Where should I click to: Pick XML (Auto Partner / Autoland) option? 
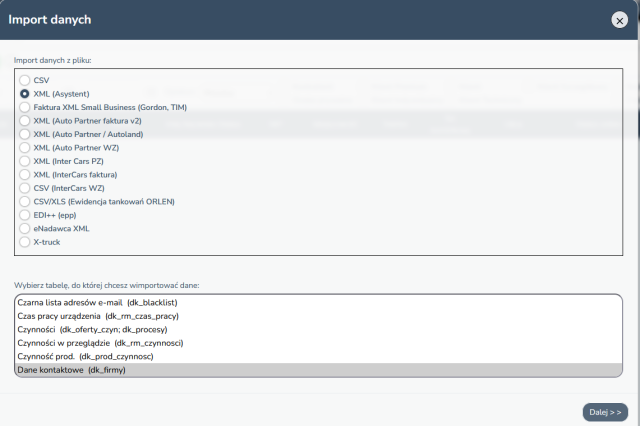tap(24, 134)
